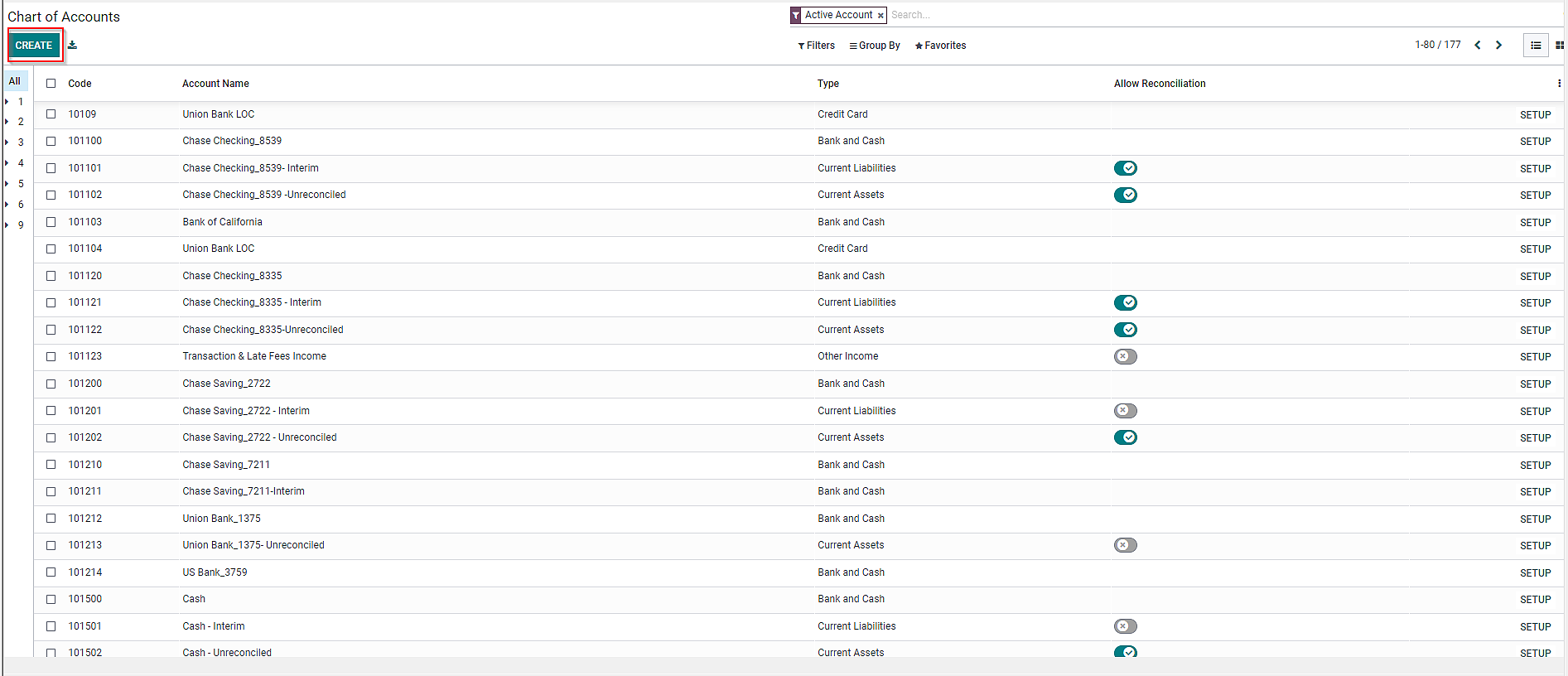The height and width of the screenshot is (676, 1568).
Task: Remove the Active Account filter facet
Action: click(880, 16)
